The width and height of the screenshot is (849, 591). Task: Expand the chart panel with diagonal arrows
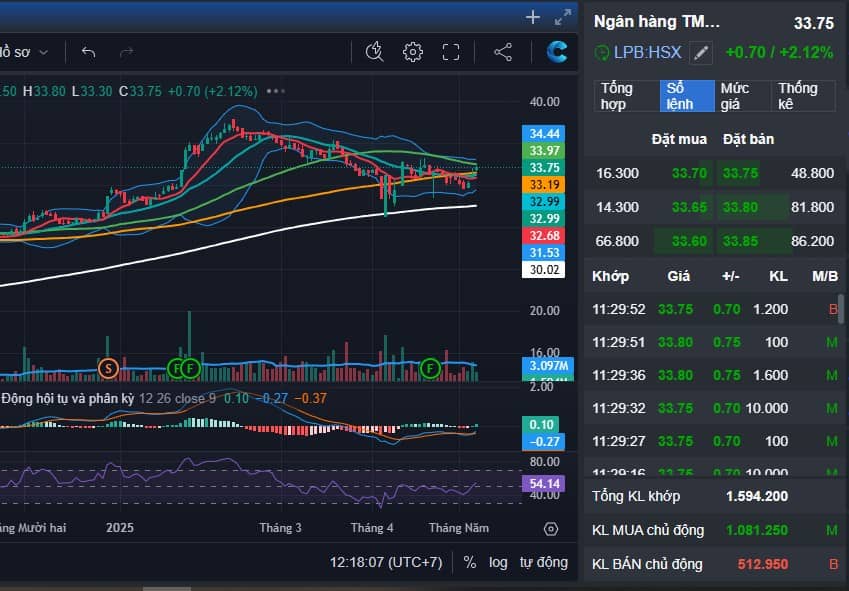point(563,17)
